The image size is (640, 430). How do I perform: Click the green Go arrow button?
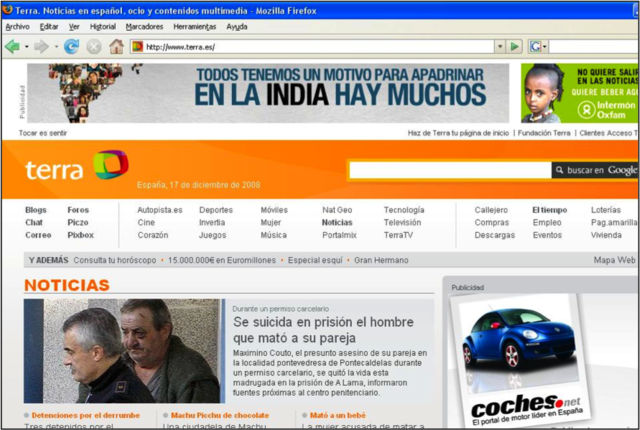tap(514, 47)
